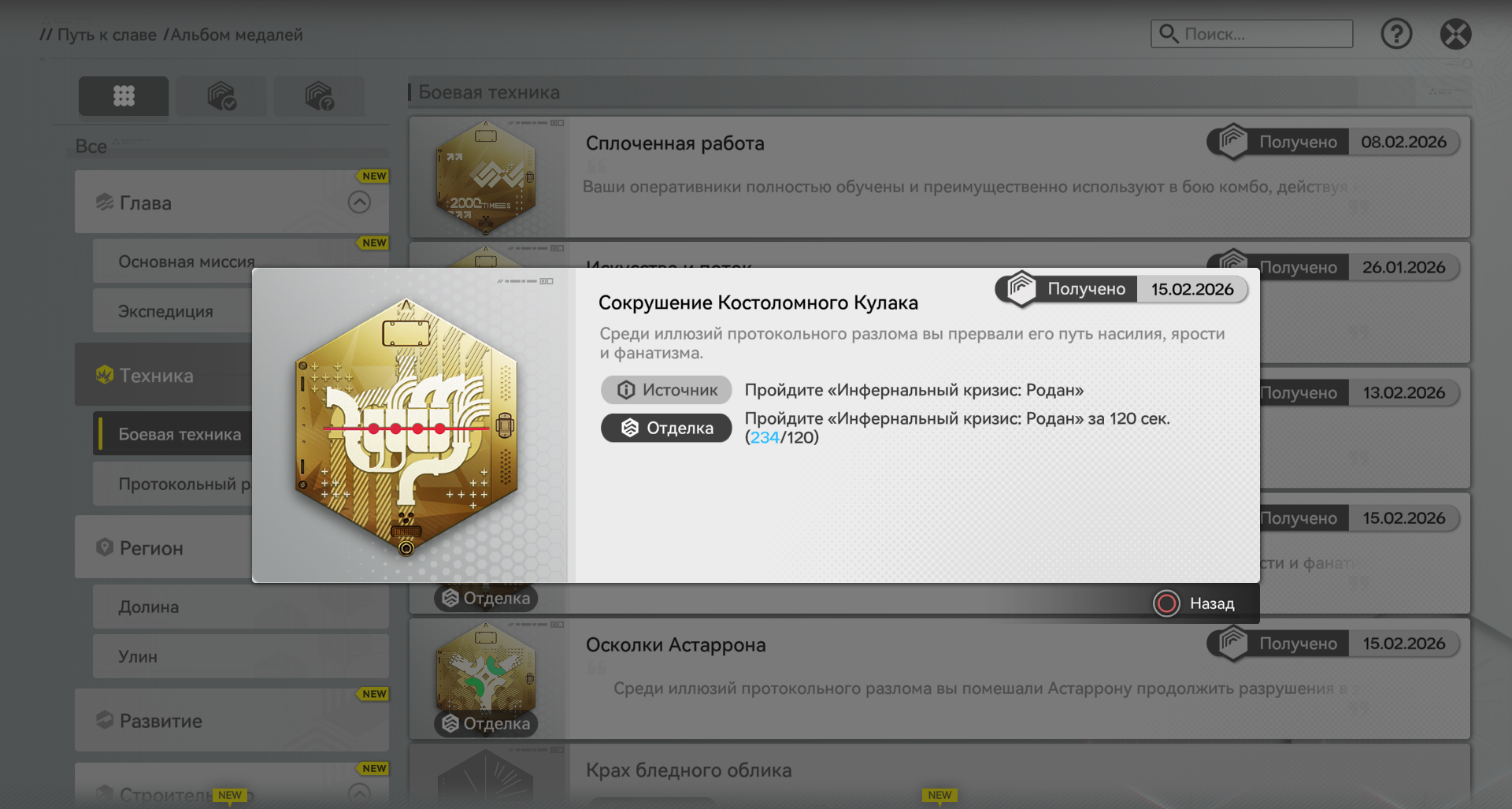Image resolution: width=1512 pixels, height=809 pixels.
Task: Toggle the Отделка finish button in popup
Action: [666, 428]
